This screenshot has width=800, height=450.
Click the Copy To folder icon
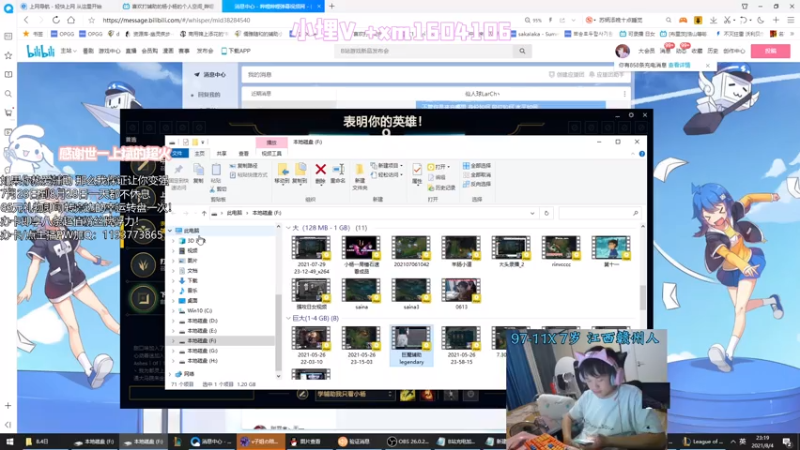point(300,170)
